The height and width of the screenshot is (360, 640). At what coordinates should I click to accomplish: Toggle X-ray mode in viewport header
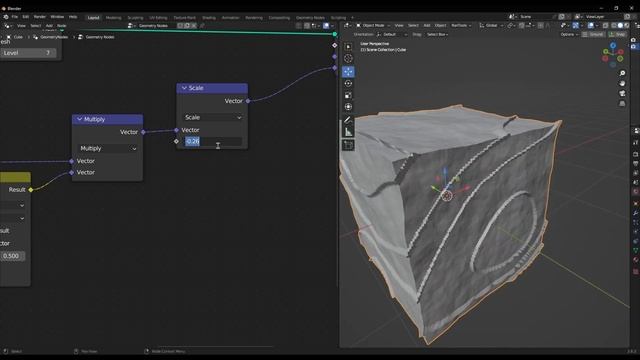[x=606, y=25]
